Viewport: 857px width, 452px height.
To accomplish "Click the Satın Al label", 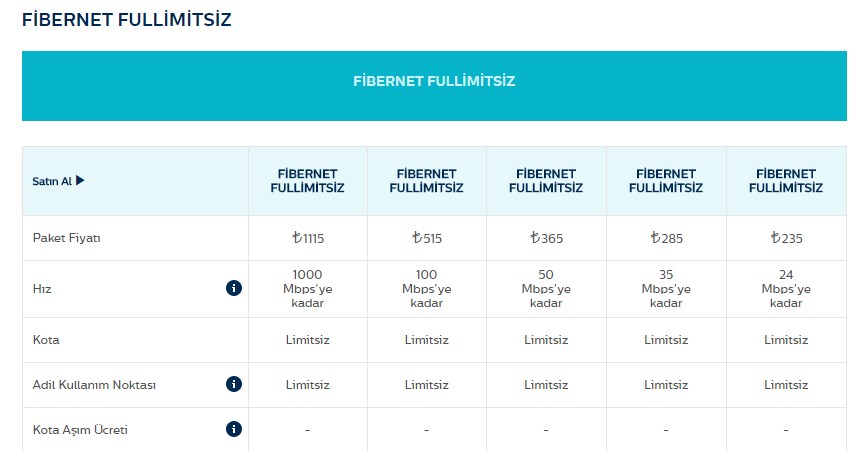I will point(53,181).
